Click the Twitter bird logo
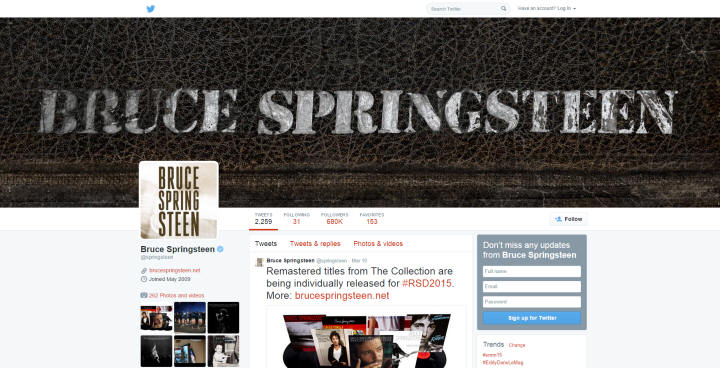720x368 pixels. 151,9
